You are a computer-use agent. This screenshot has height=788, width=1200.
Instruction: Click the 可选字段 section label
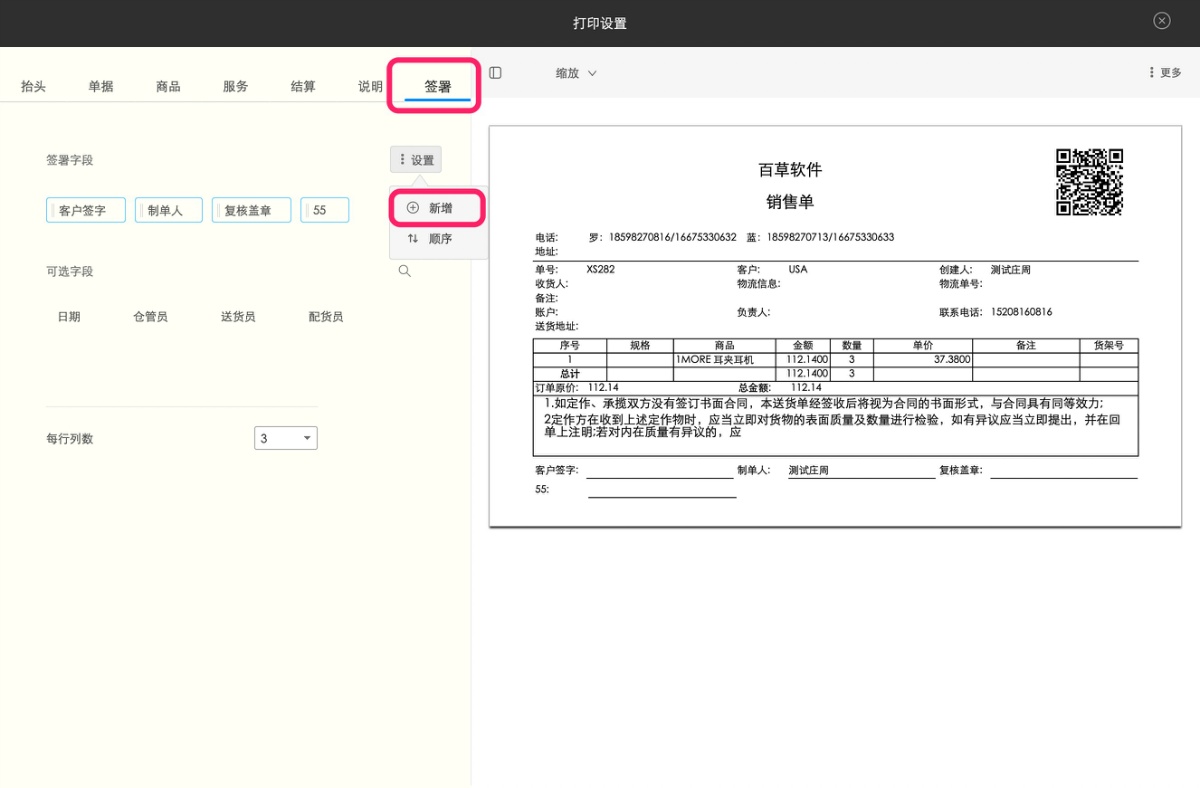69,271
